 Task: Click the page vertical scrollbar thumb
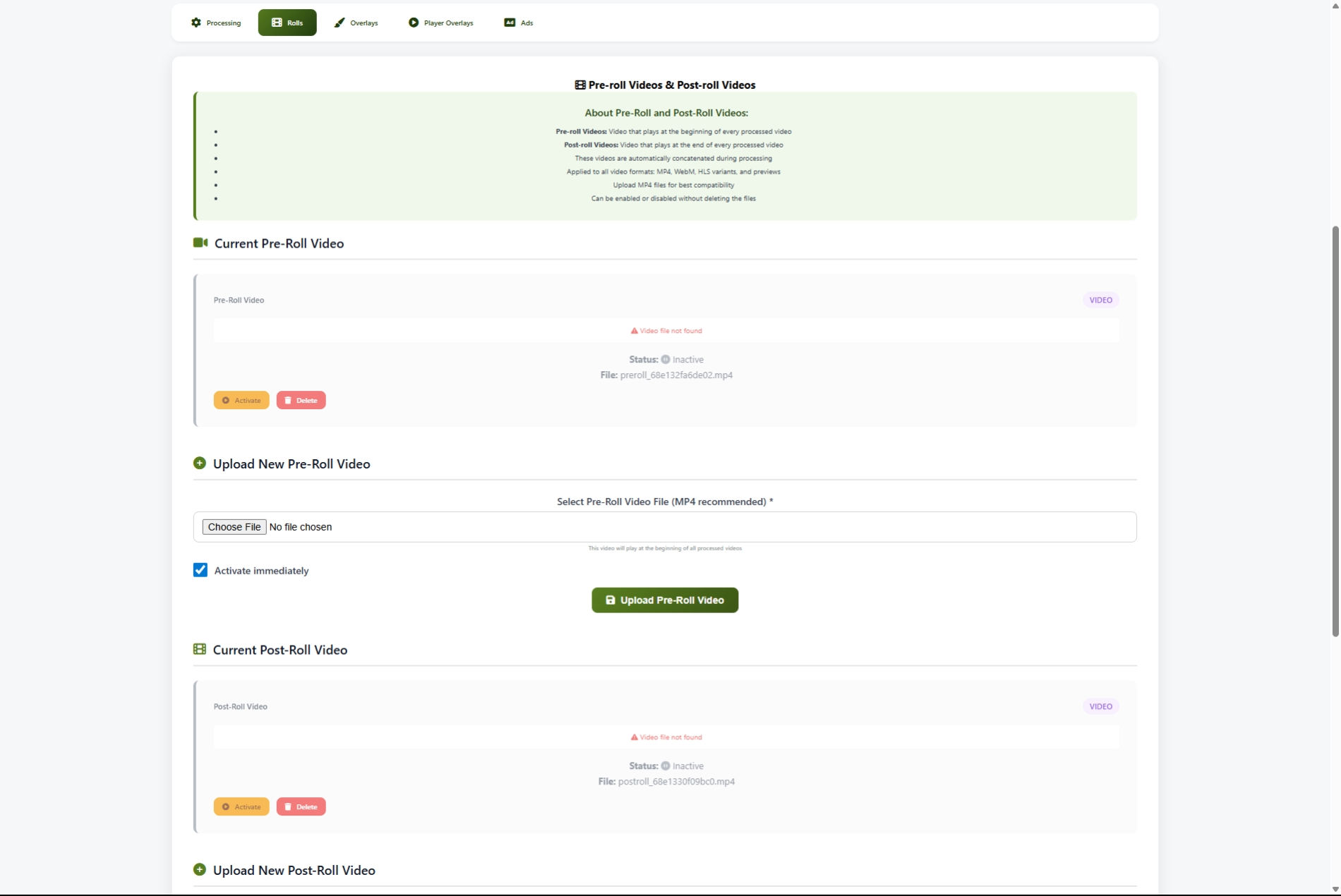(1335, 430)
